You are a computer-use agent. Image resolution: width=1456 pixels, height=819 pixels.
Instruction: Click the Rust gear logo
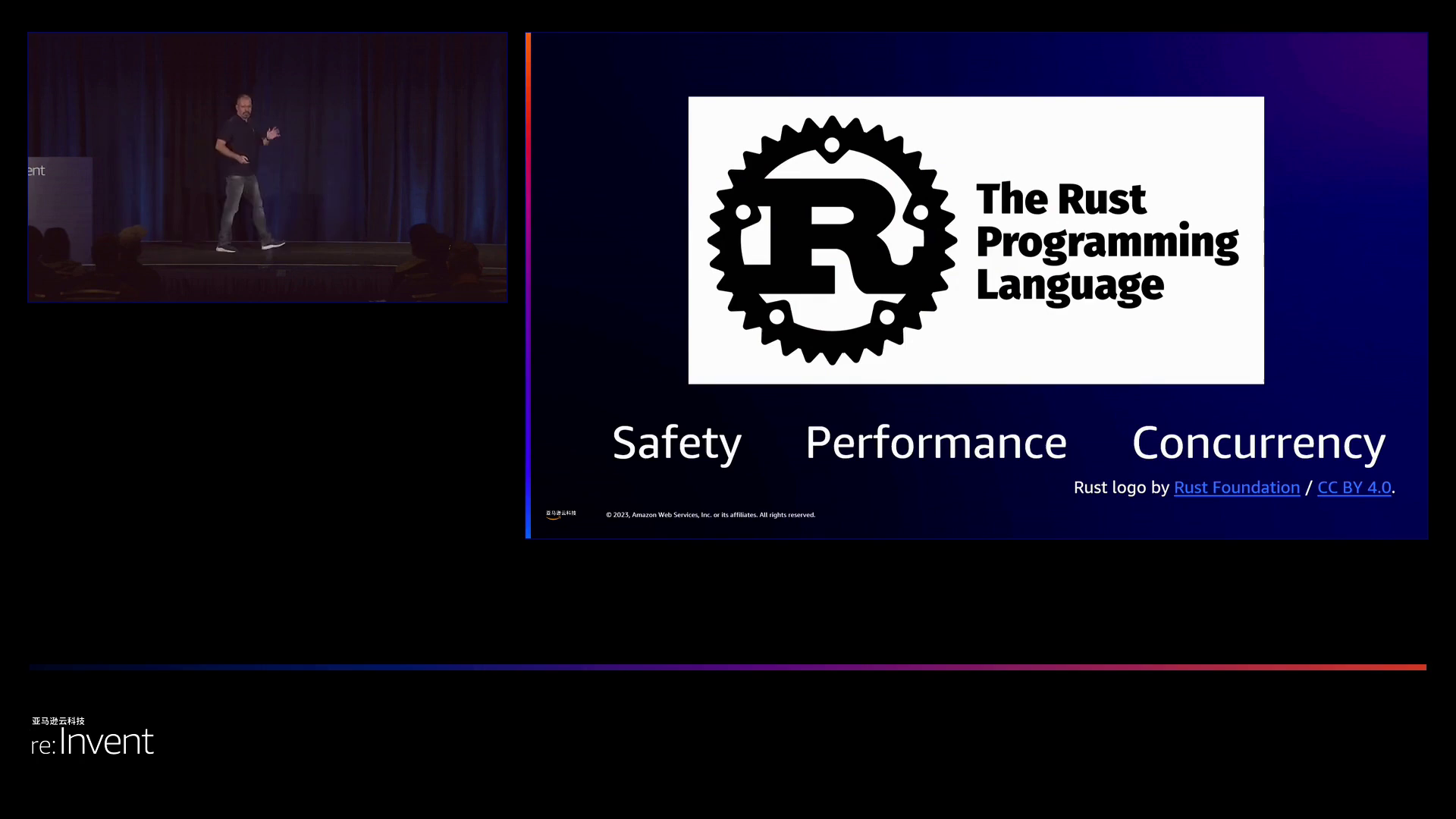[832, 240]
